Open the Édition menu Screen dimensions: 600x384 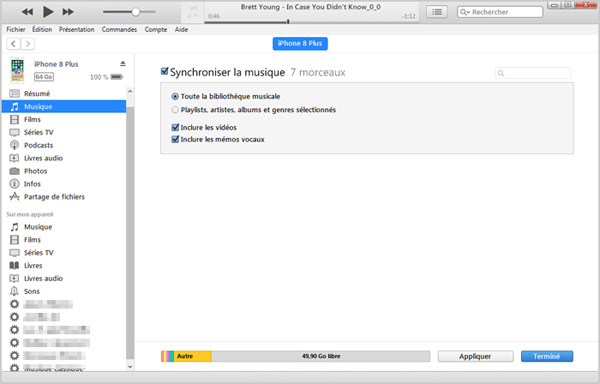click(x=42, y=29)
